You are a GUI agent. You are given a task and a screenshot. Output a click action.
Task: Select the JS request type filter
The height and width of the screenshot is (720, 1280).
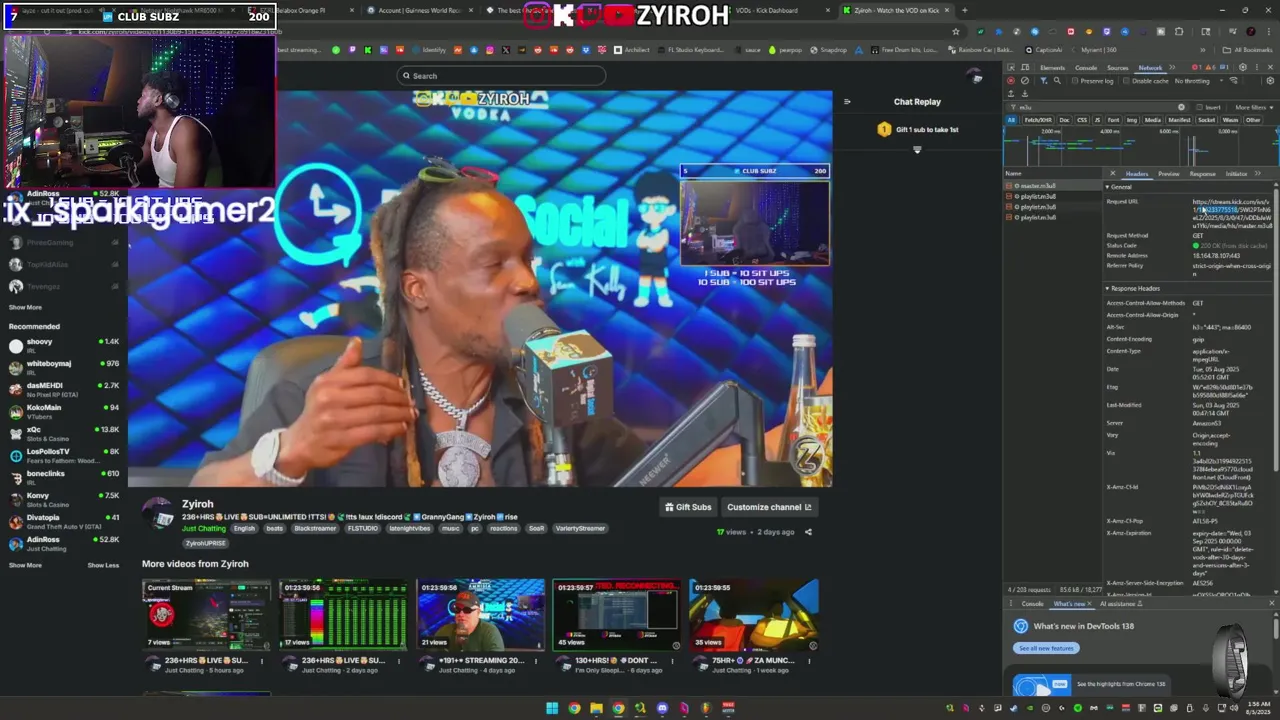tap(1098, 120)
